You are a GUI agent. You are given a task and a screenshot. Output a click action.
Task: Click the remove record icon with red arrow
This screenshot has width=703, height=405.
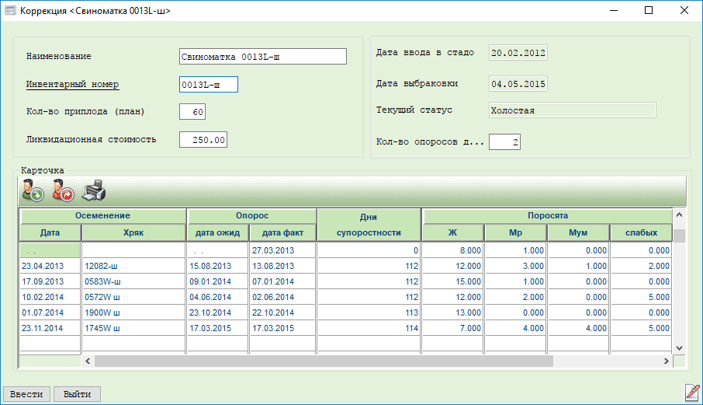62,191
